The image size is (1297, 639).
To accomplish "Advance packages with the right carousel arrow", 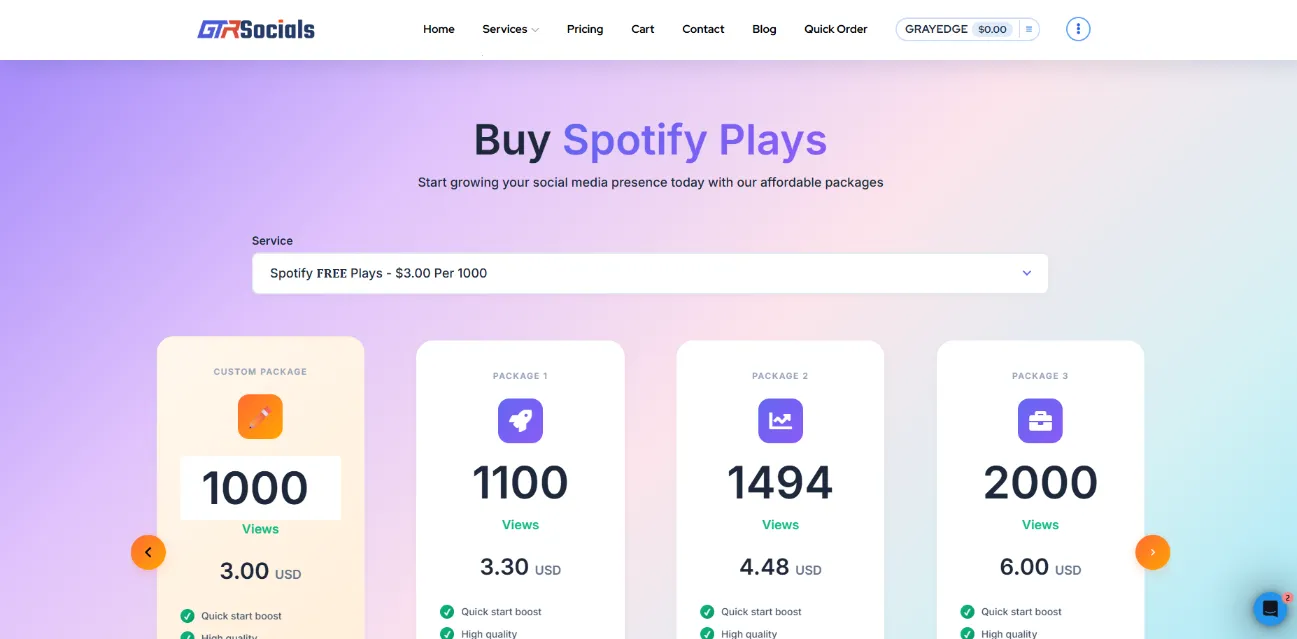I will [1152, 551].
